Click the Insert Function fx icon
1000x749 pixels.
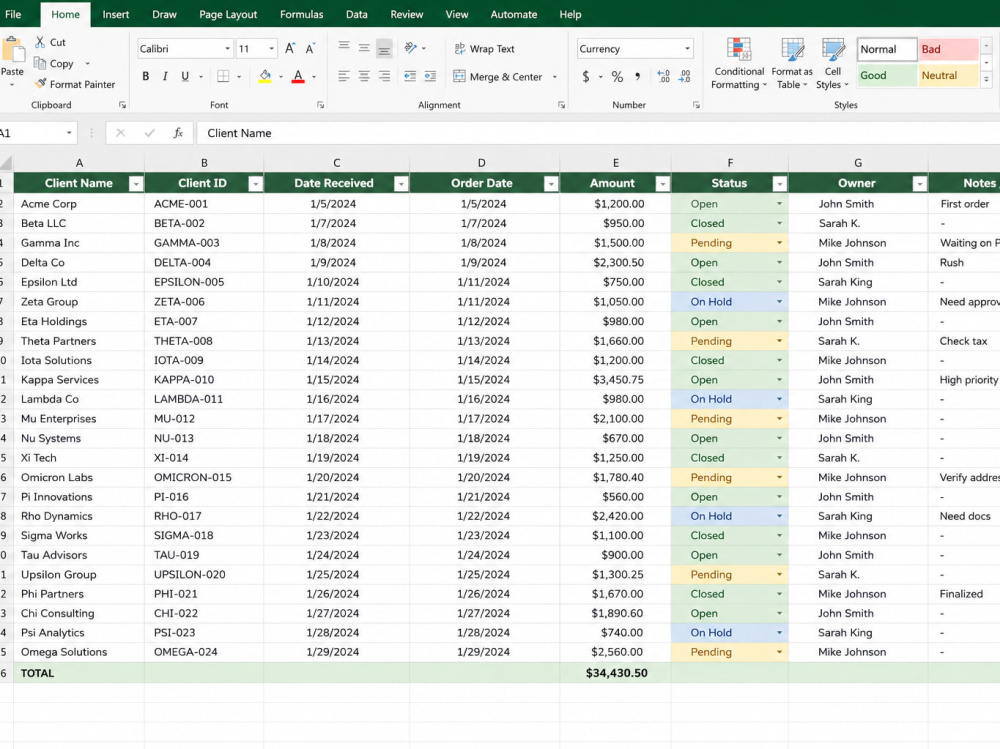(178, 133)
